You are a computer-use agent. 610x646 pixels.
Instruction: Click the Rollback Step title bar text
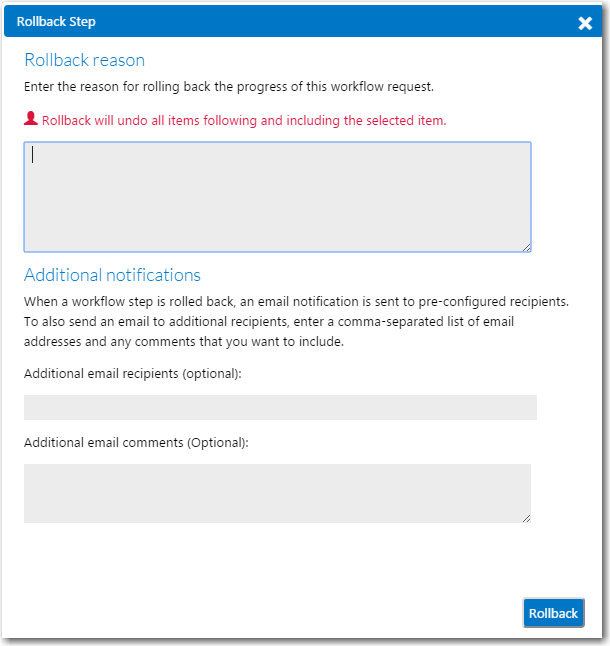click(x=56, y=21)
